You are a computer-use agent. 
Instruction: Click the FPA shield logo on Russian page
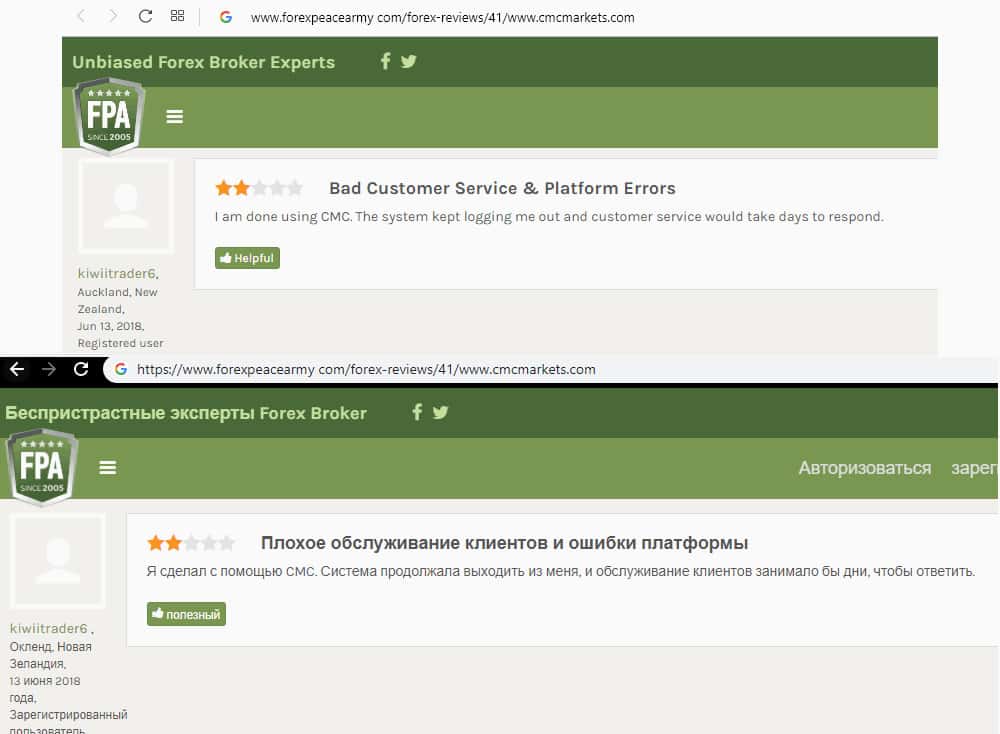[42, 467]
